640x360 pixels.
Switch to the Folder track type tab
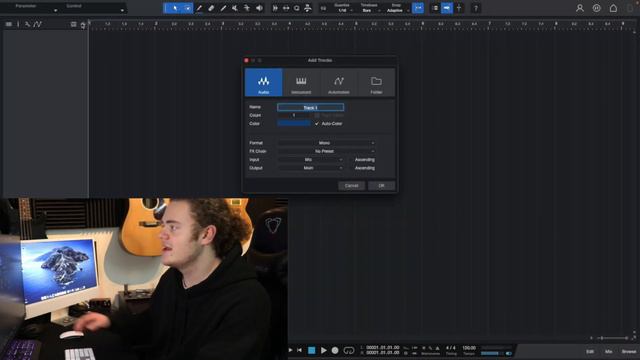[376, 82]
